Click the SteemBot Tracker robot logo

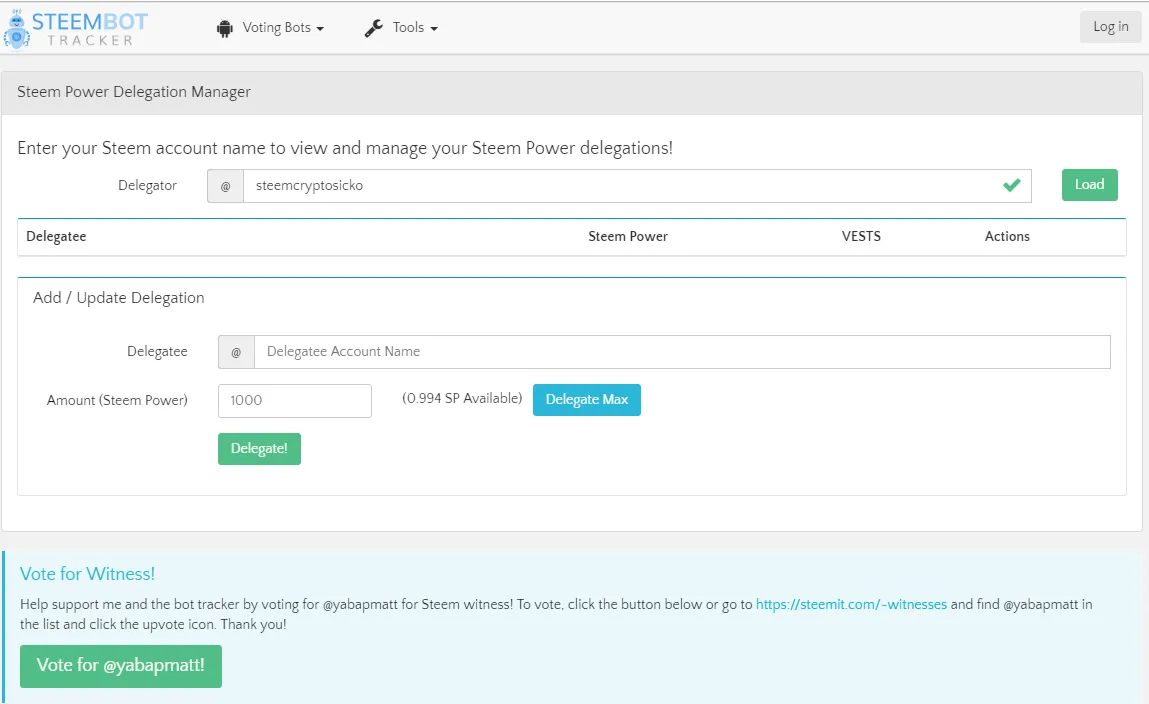[16, 29]
